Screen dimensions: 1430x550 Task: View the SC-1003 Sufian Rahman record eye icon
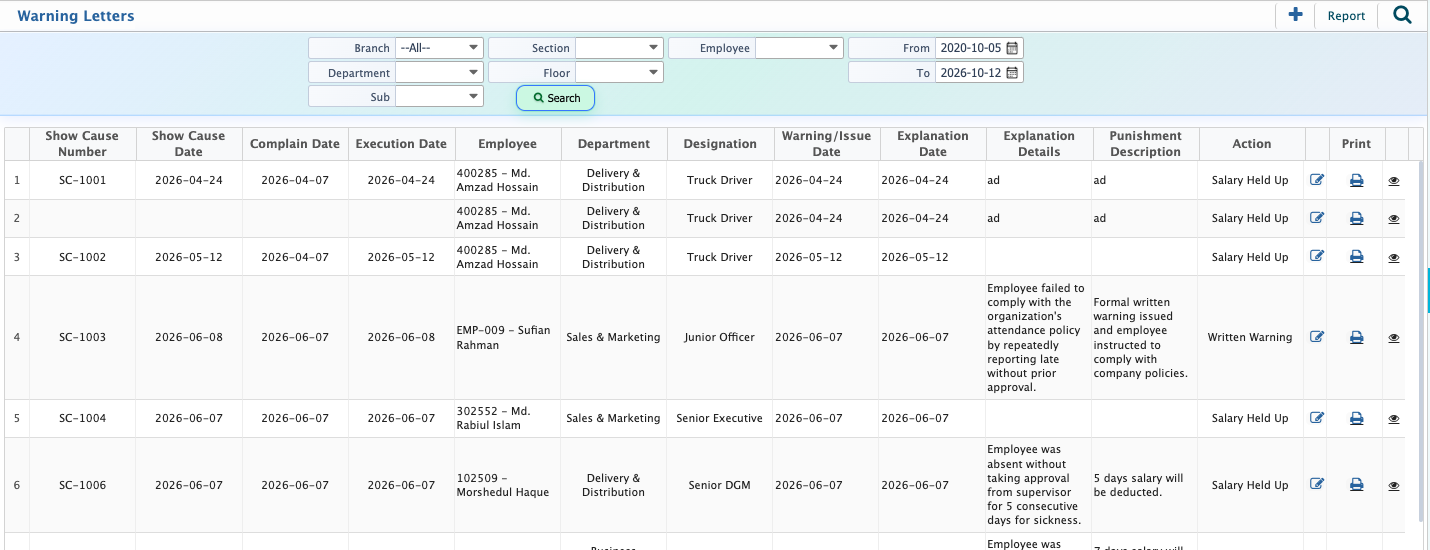(1394, 338)
